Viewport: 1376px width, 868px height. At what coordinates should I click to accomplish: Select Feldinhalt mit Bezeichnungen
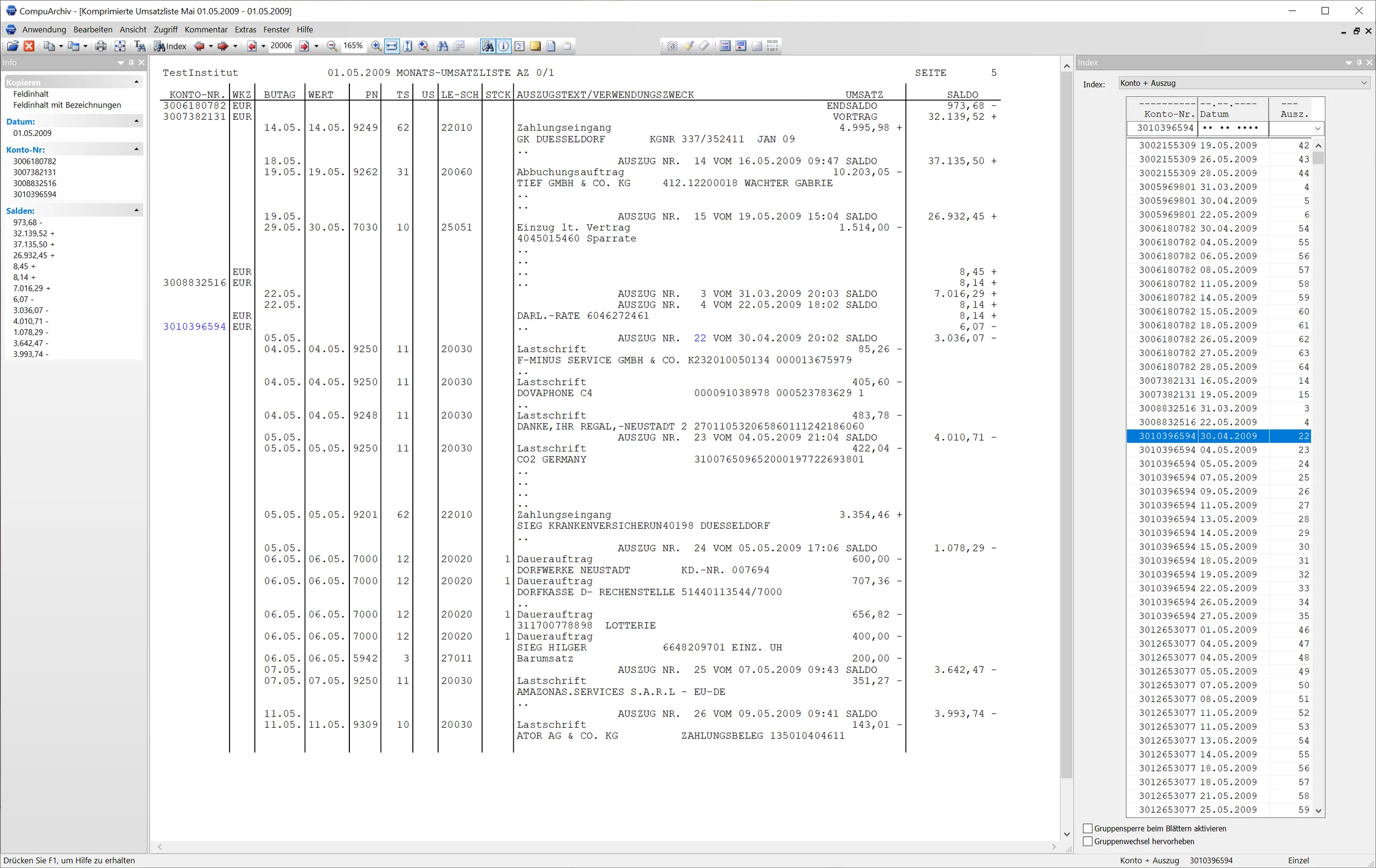67,105
